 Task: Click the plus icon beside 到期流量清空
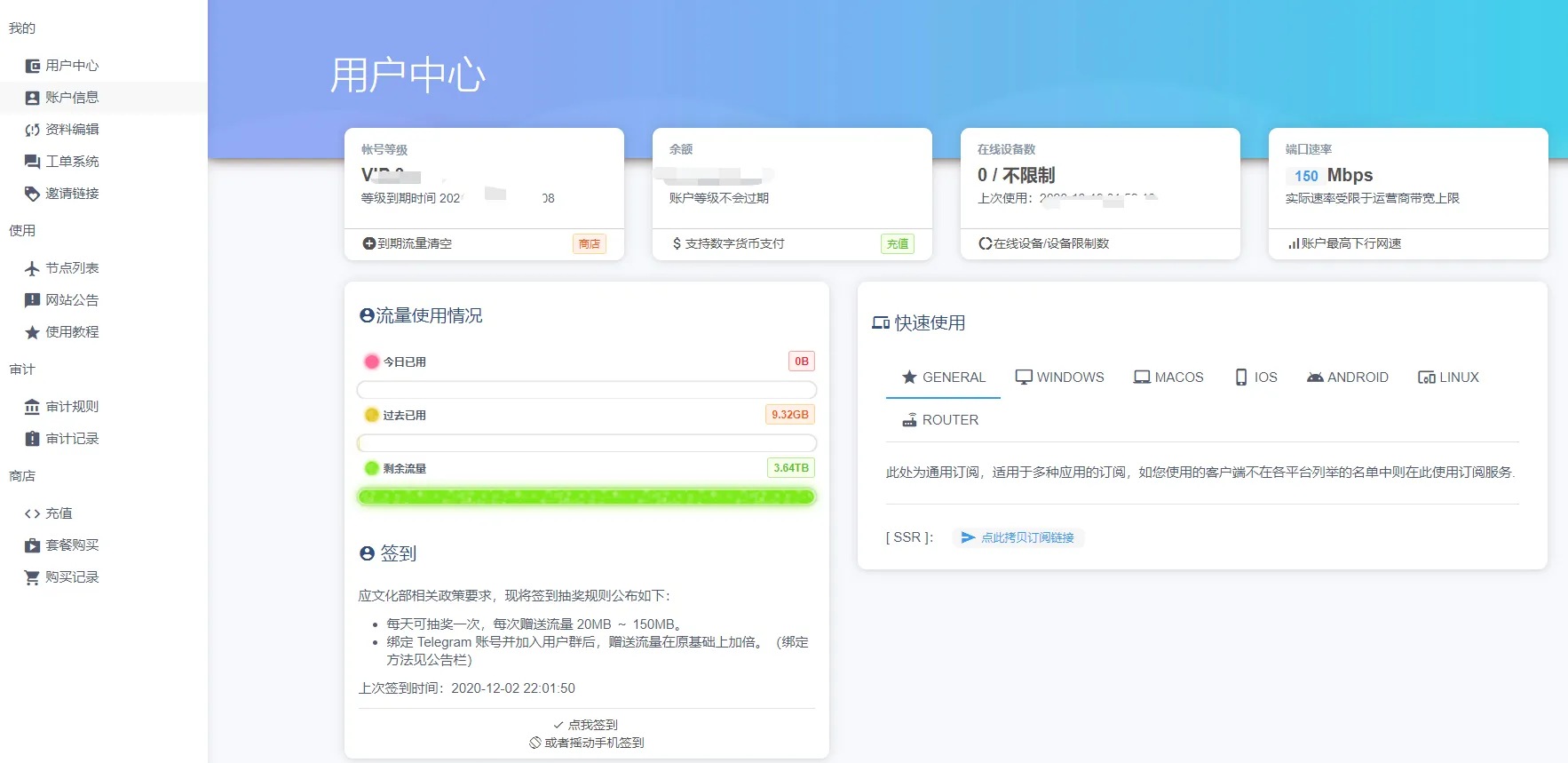coord(369,243)
